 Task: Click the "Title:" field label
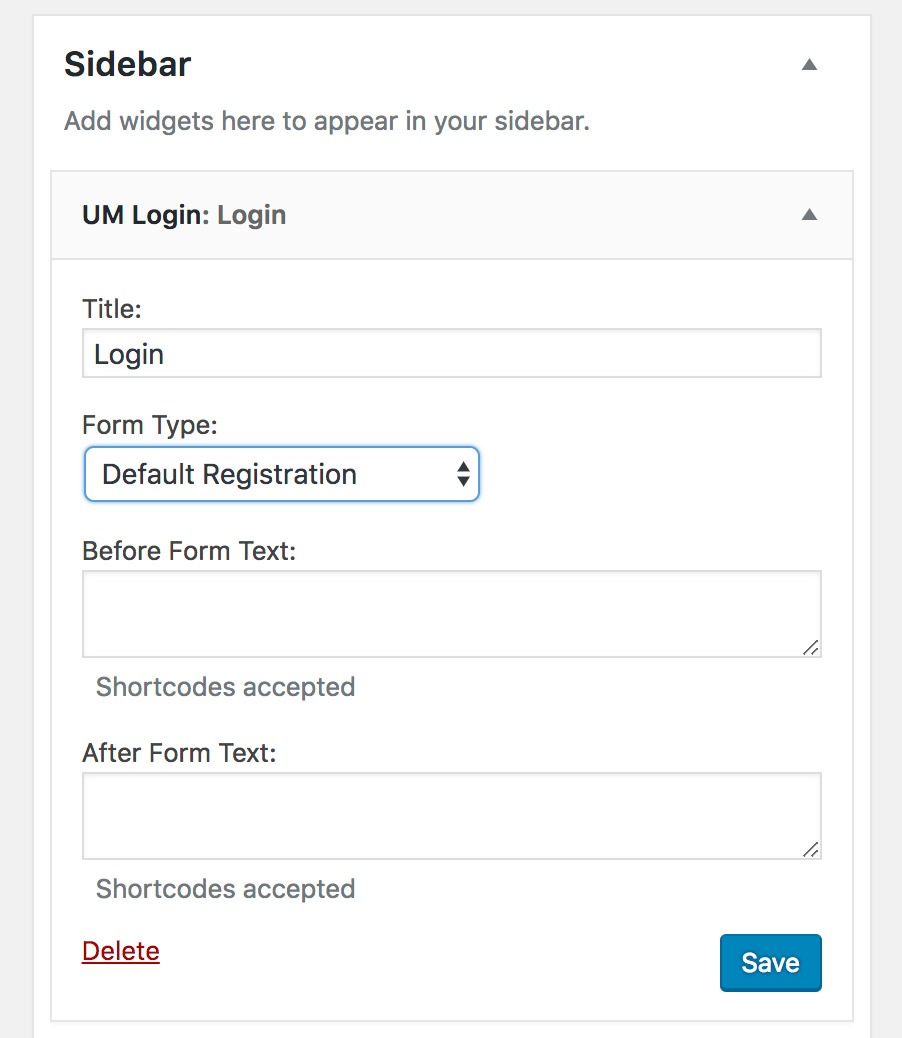[112, 310]
